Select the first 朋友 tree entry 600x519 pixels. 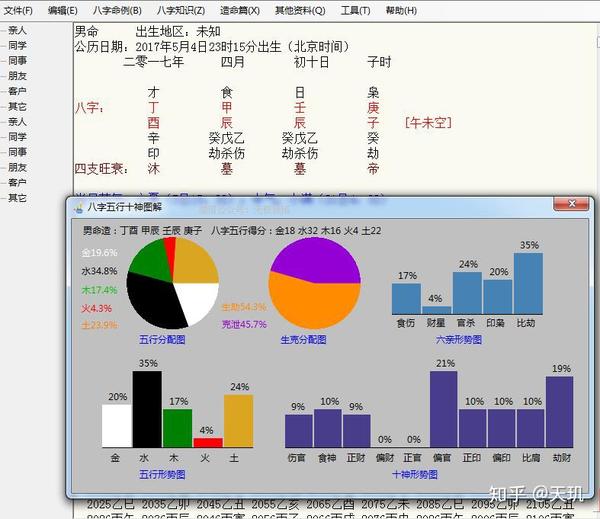click(17, 76)
